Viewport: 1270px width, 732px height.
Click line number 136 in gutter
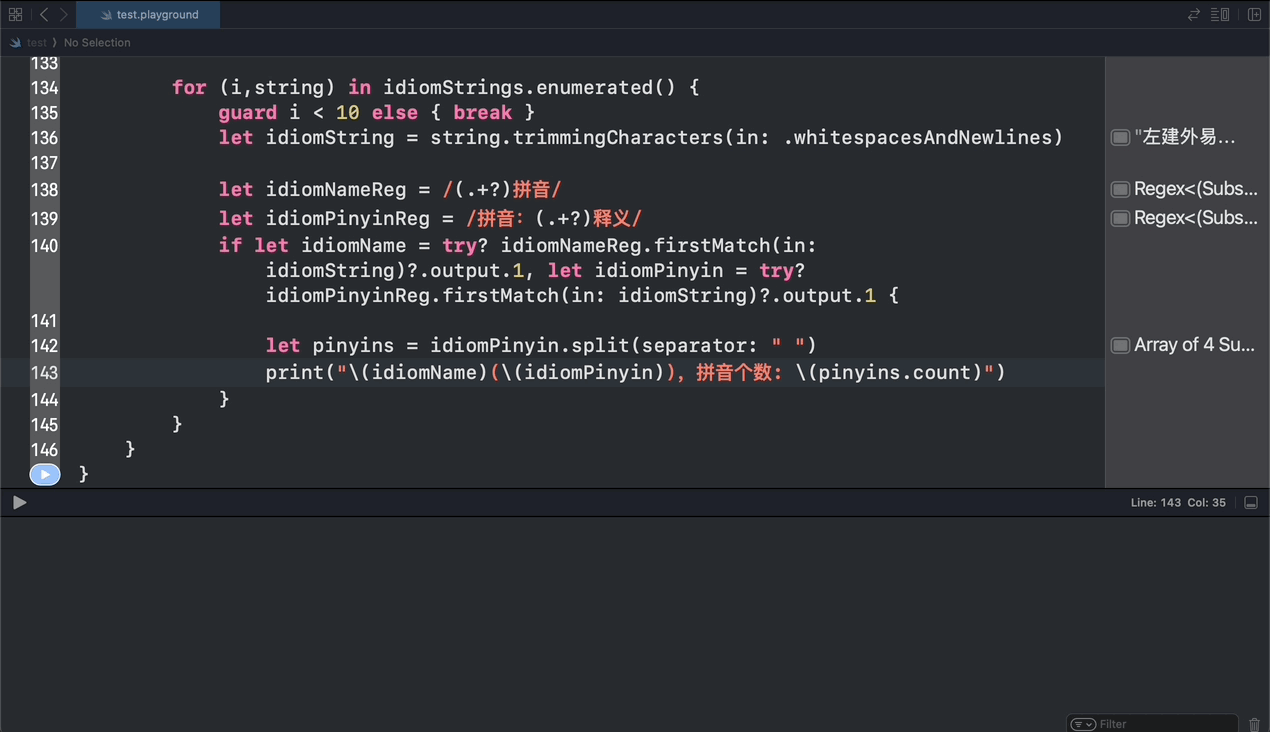[x=45, y=138]
